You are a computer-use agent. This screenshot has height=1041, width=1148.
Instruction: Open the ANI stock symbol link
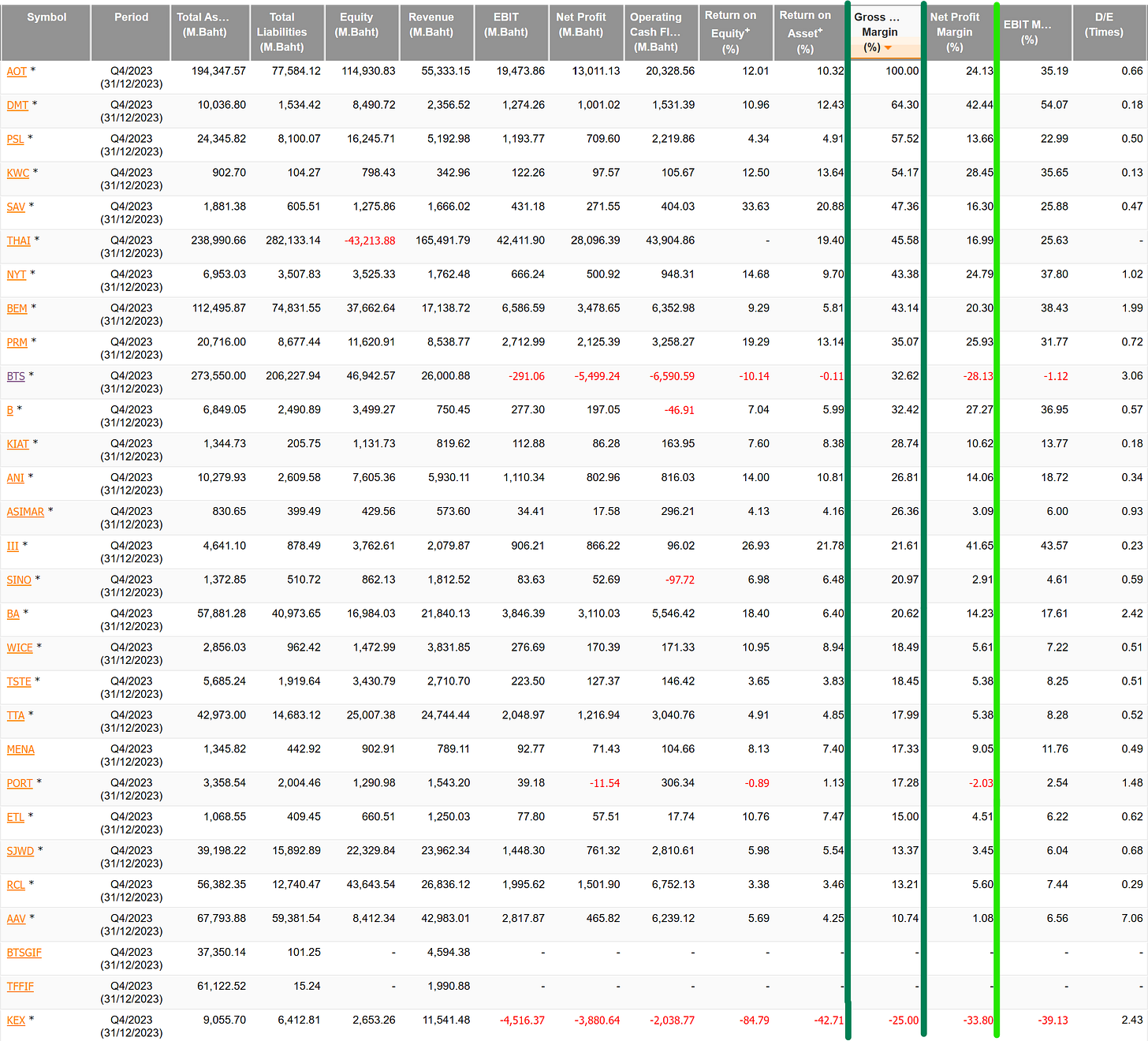point(15,479)
